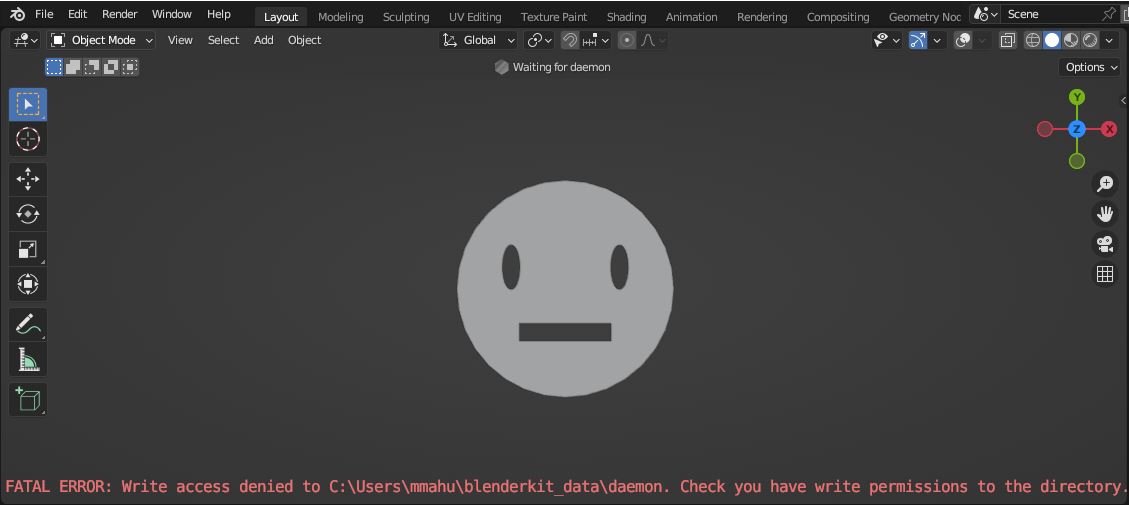Click the zoom magnifier viewport icon
This screenshot has width=1129, height=505.
(1105, 184)
